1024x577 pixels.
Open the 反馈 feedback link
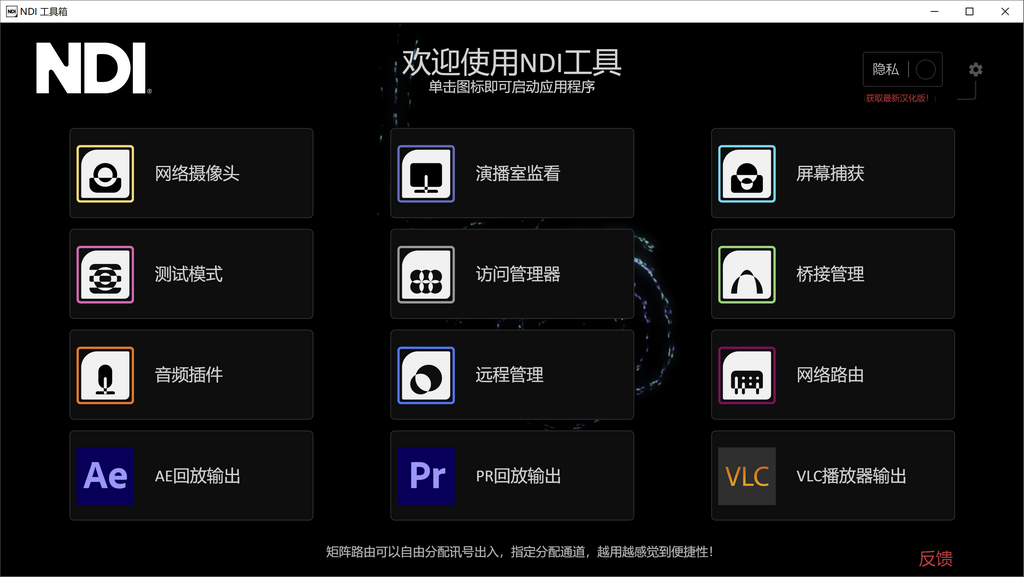pyautogui.click(x=935, y=559)
